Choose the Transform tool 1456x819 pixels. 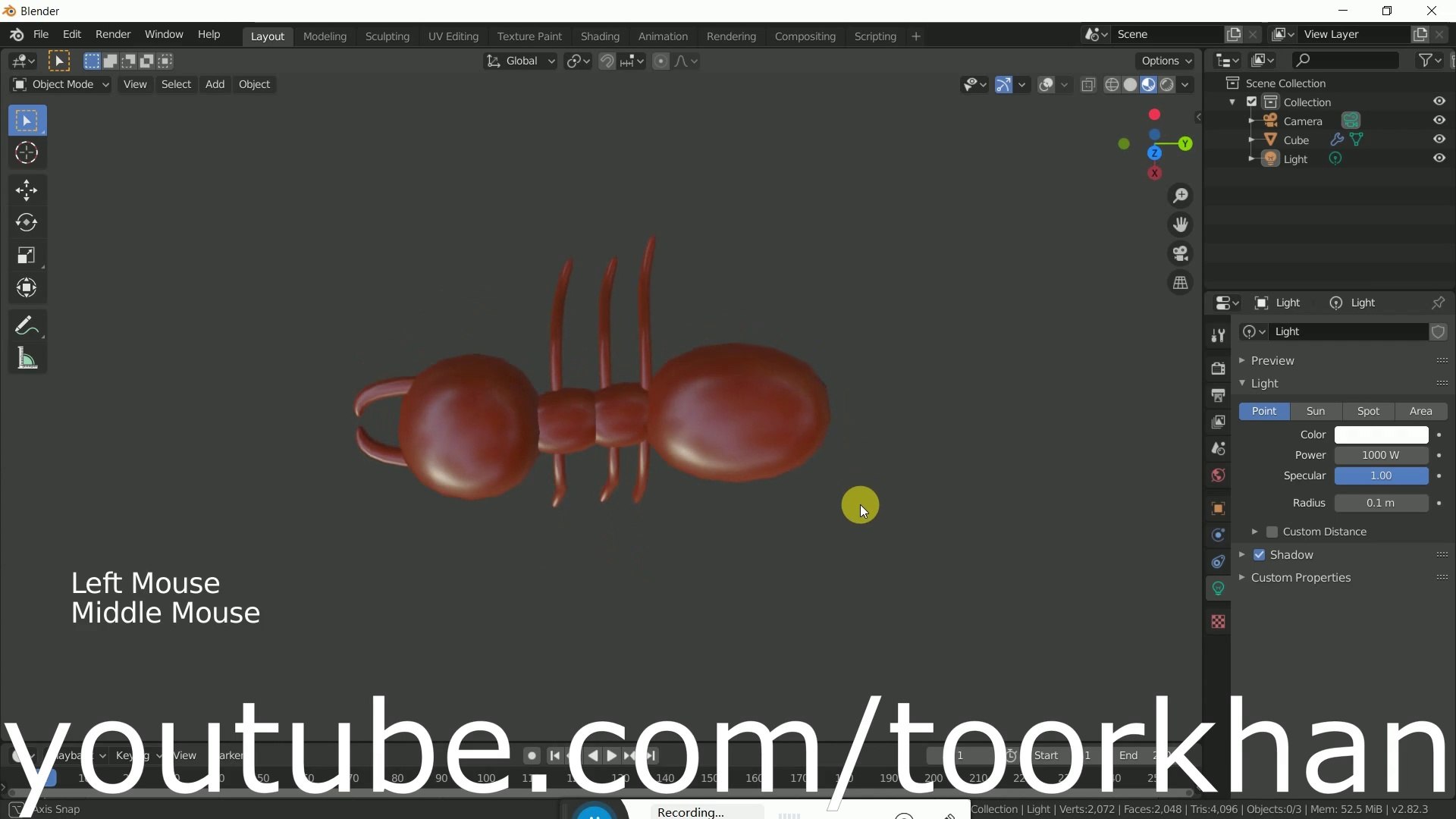pos(27,288)
